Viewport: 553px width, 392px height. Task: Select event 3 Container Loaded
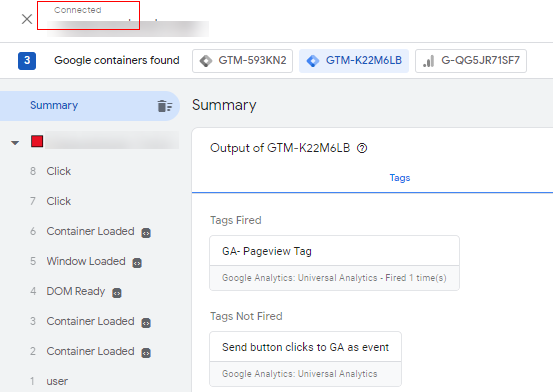coord(90,321)
